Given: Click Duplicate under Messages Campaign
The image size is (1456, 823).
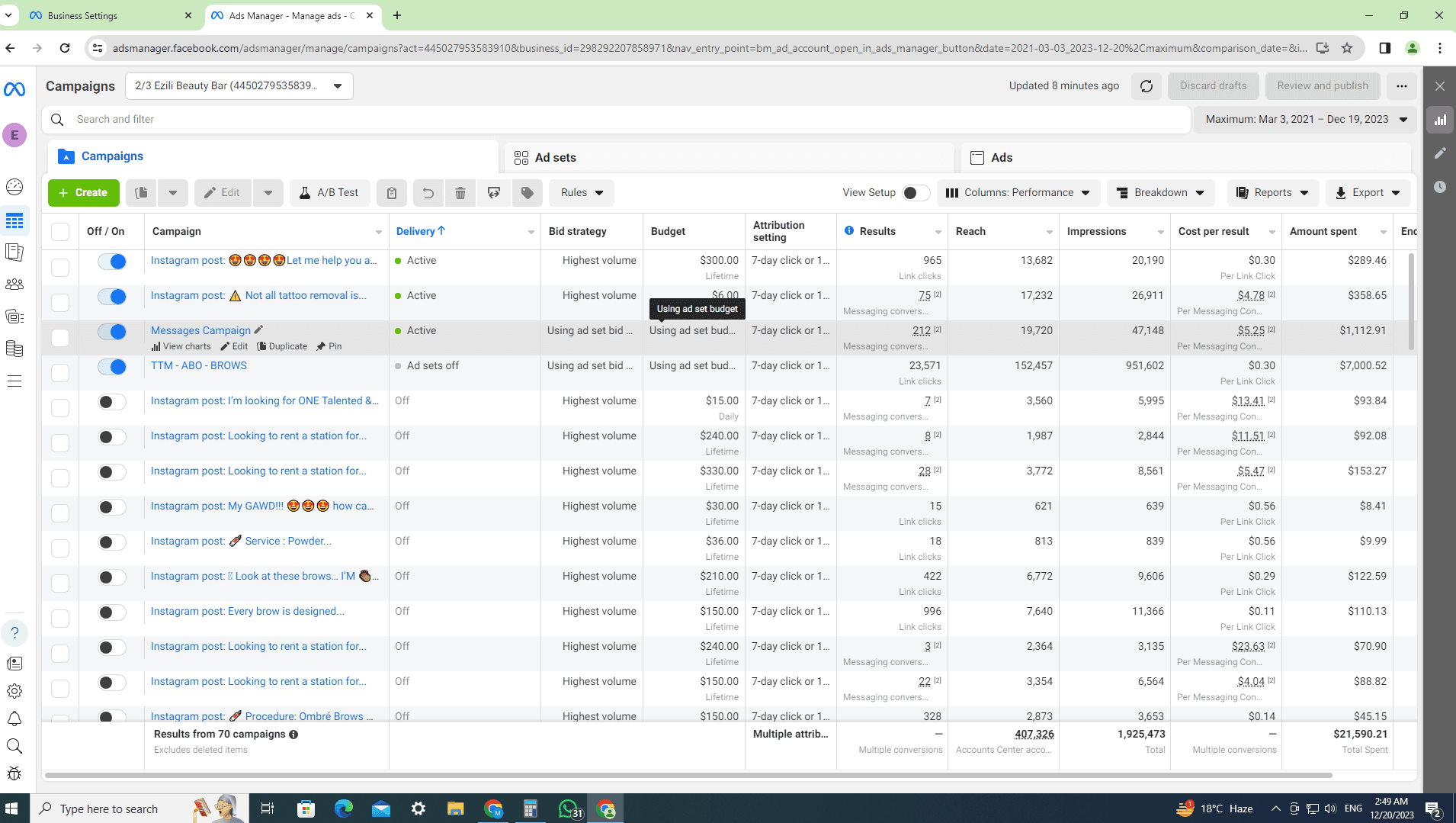Looking at the screenshot, I should pos(283,346).
